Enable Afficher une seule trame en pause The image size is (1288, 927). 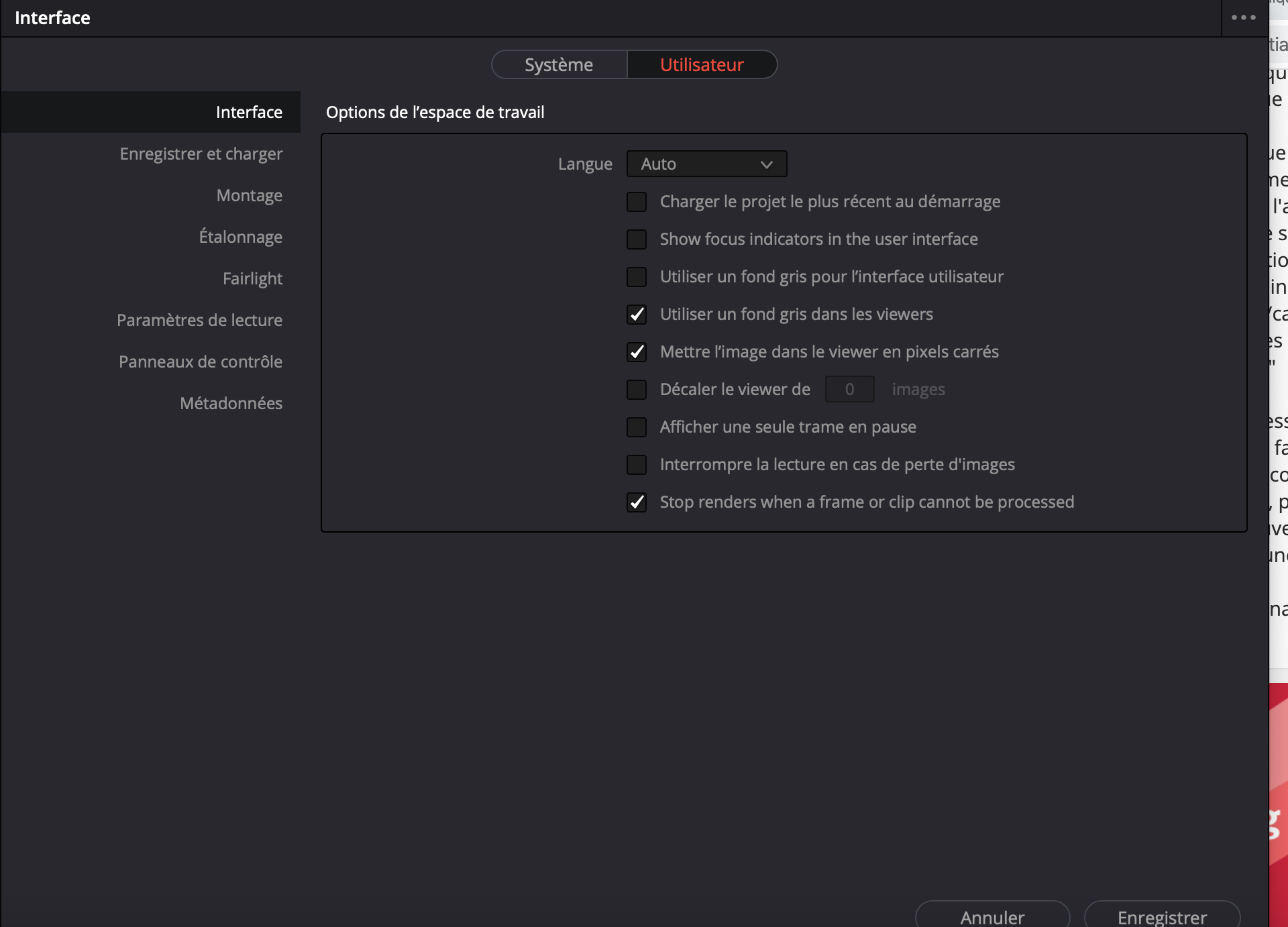pyautogui.click(x=637, y=427)
